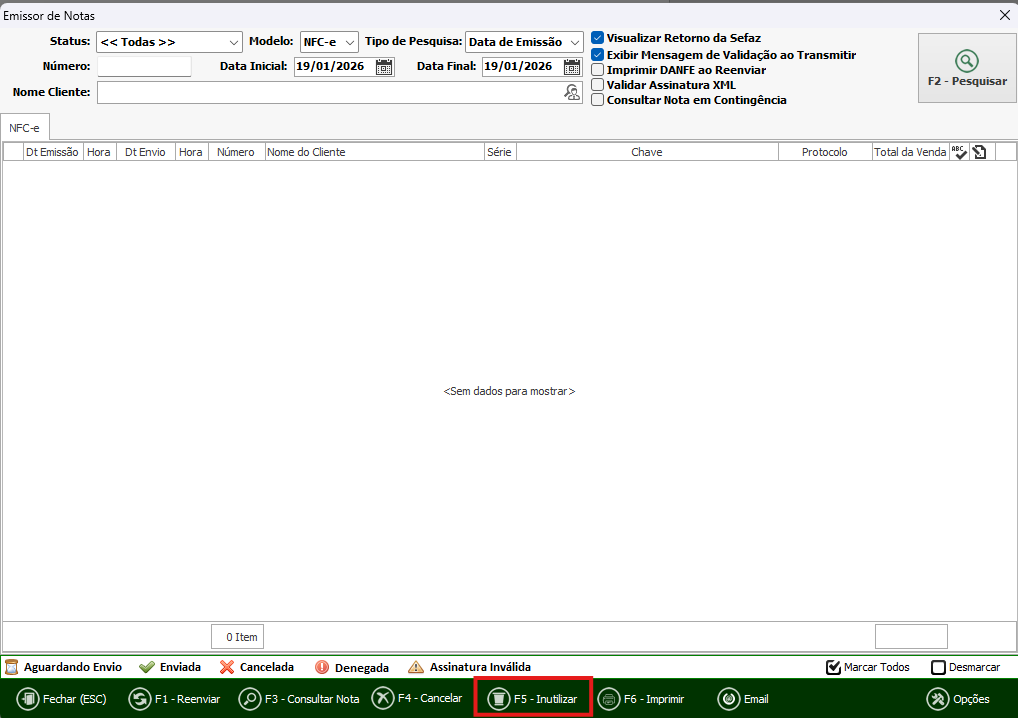This screenshot has height=718, width=1018.
Task: Open calendar picker for Data Final
Action: (572, 67)
